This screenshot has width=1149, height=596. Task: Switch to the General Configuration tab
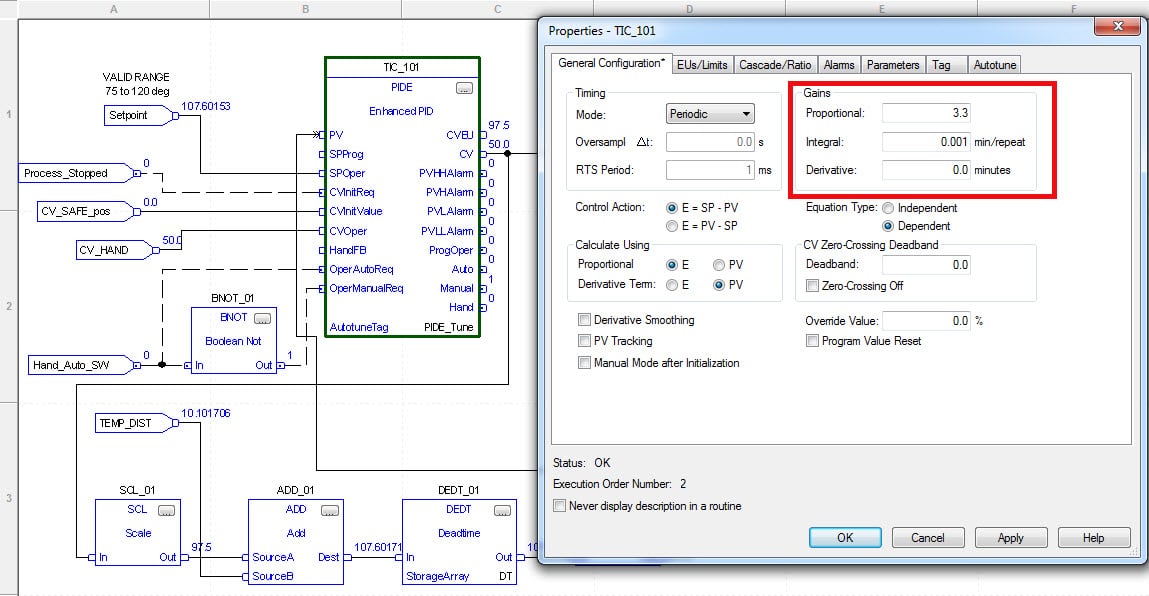click(x=612, y=63)
